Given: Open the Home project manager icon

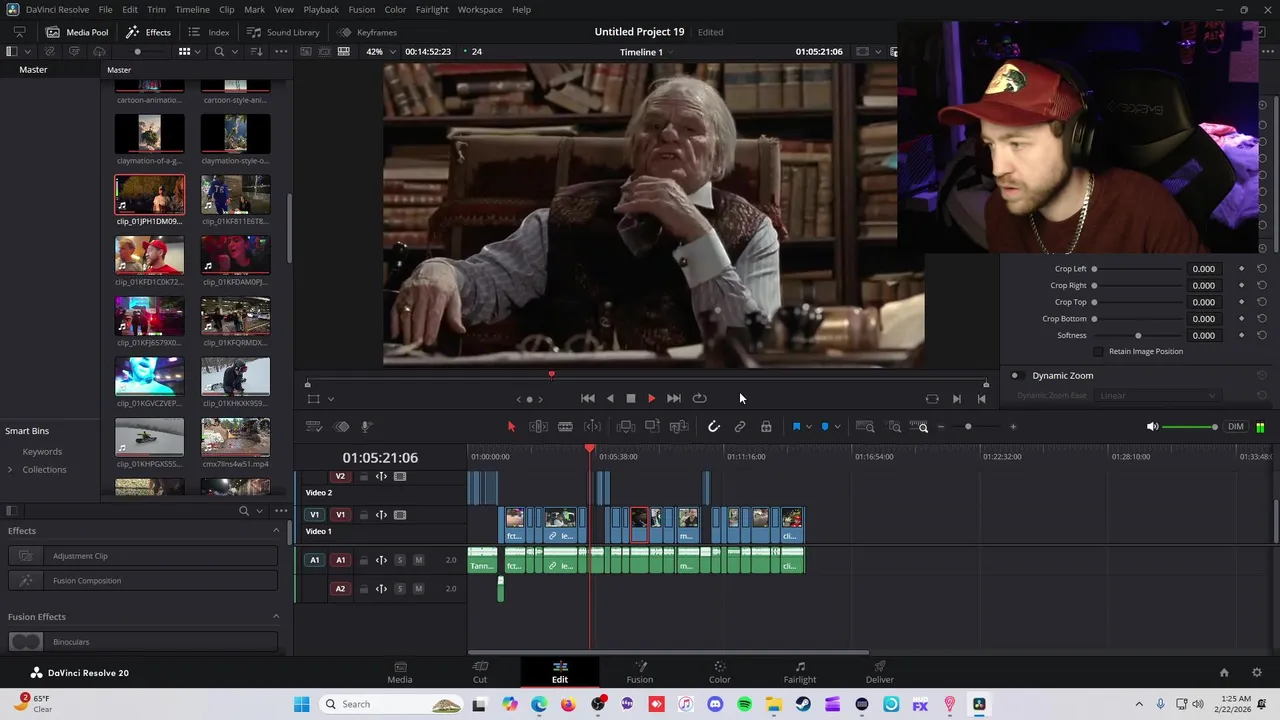Looking at the screenshot, I should pyautogui.click(x=1224, y=673).
